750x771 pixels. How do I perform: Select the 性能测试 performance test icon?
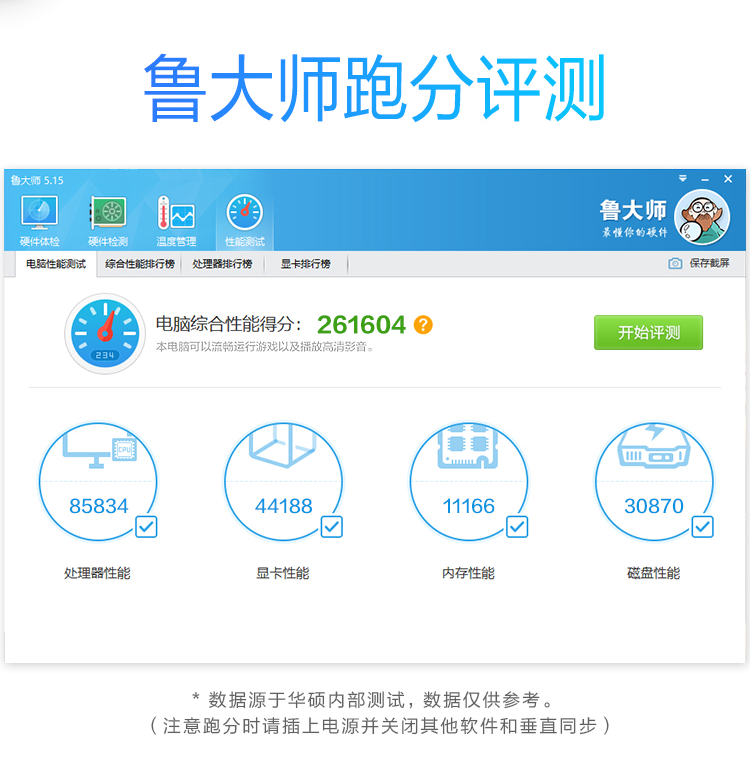point(244,219)
